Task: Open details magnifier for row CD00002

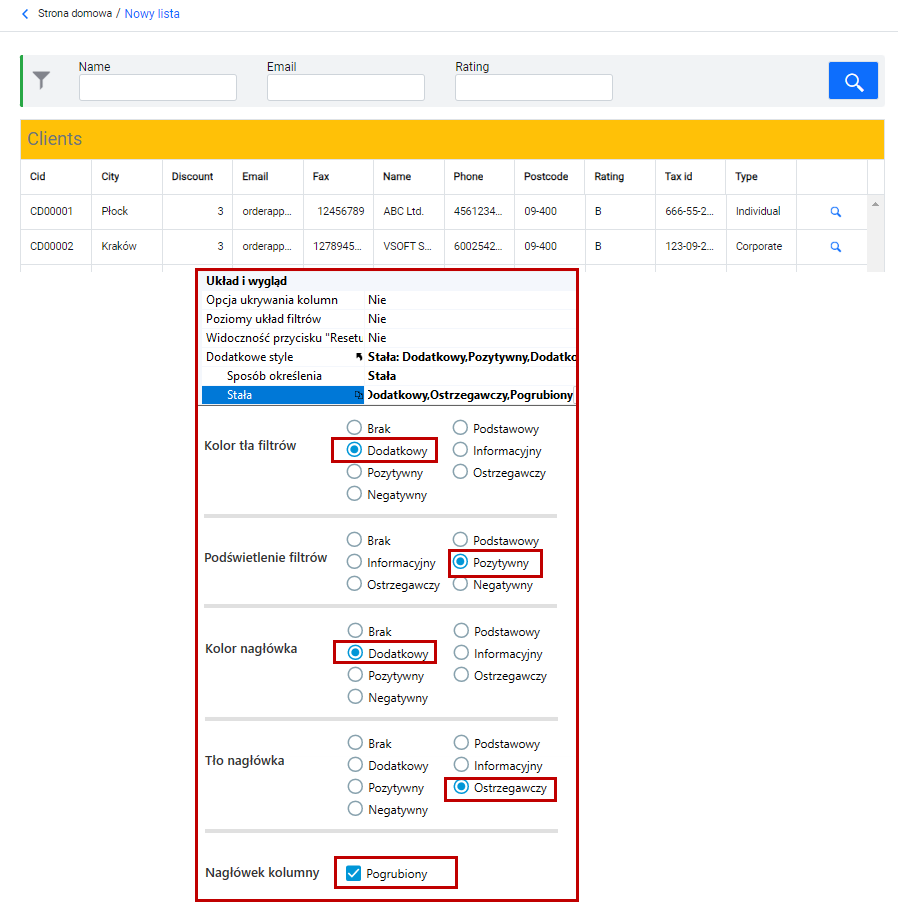Action: click(x=835, y=247)
